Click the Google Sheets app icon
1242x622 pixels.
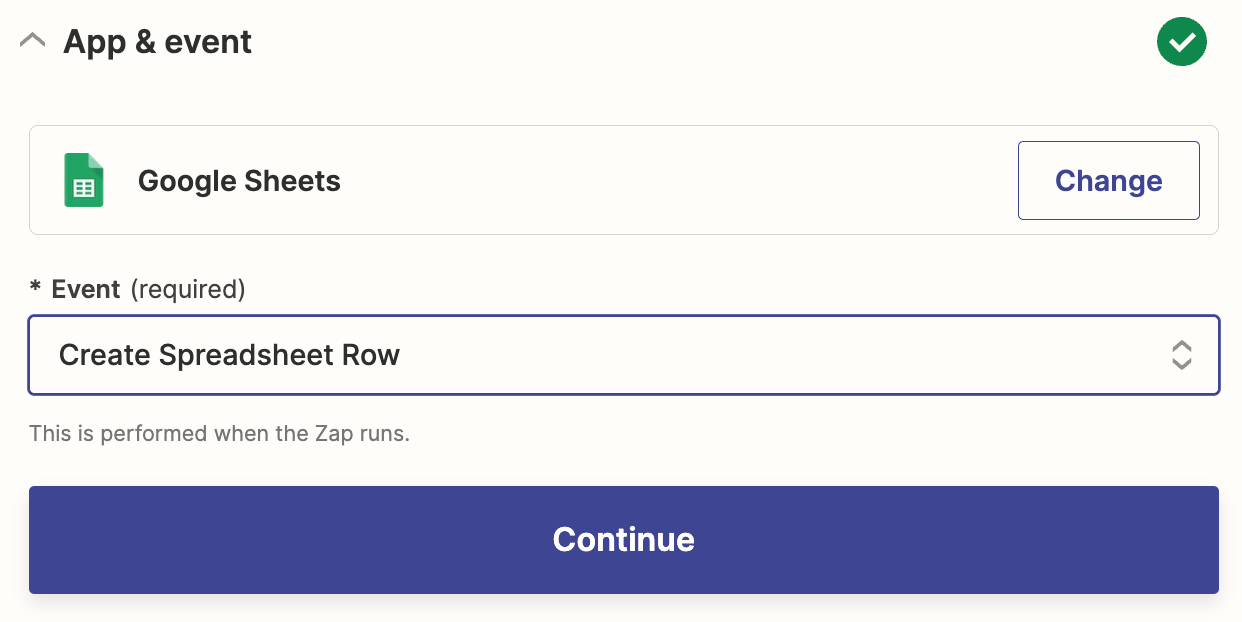(84, 180)
